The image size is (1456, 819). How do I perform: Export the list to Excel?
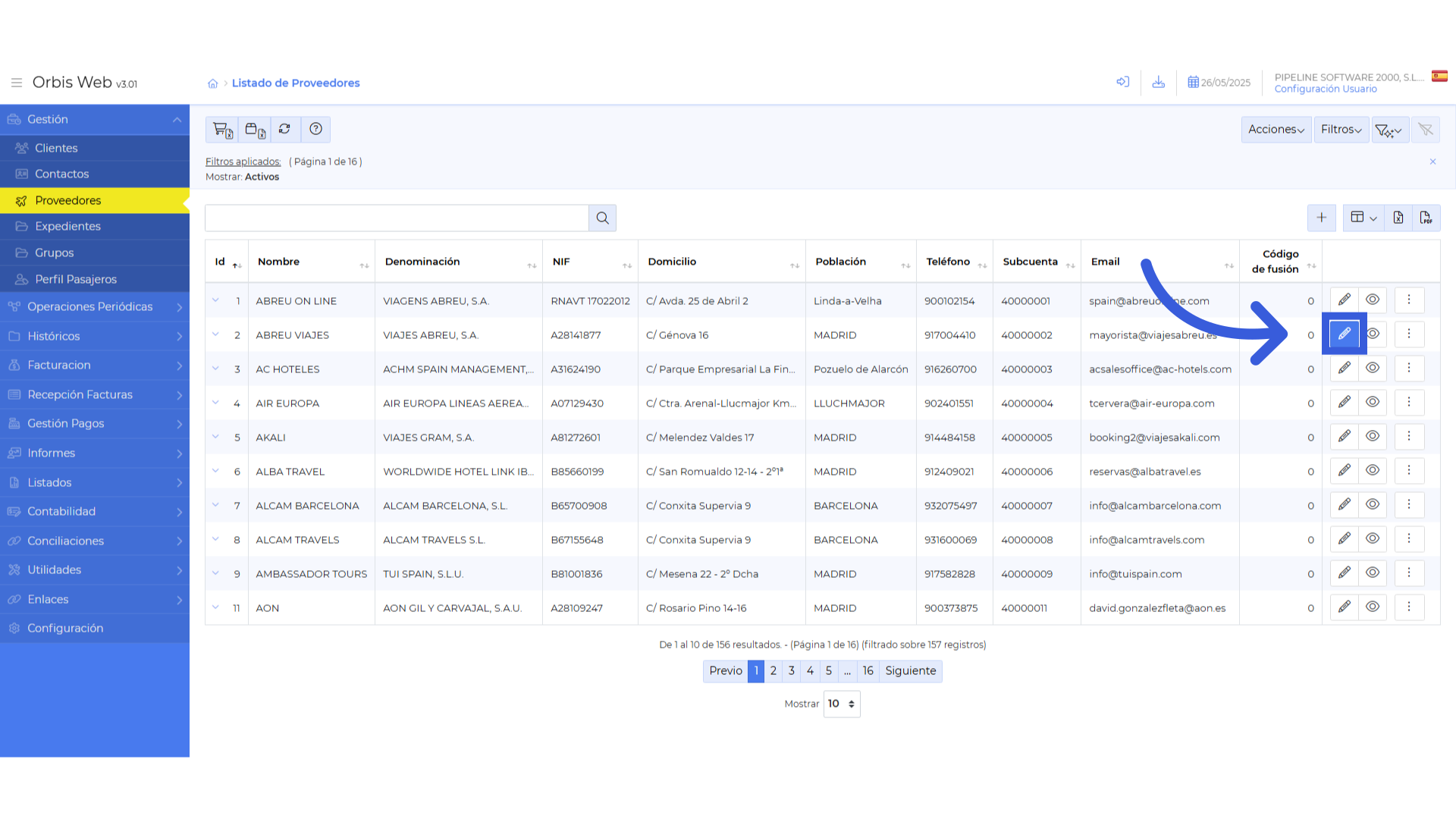pos(1398,218)
